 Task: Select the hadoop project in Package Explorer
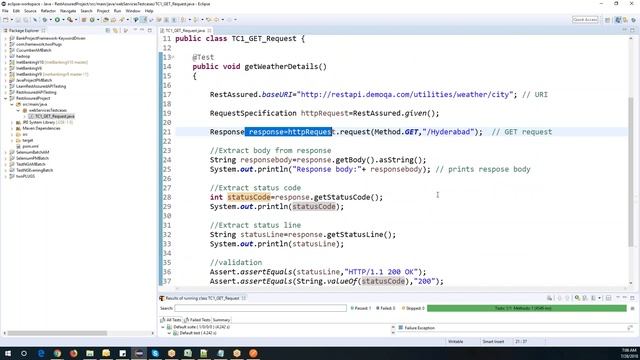click(23, 56)
